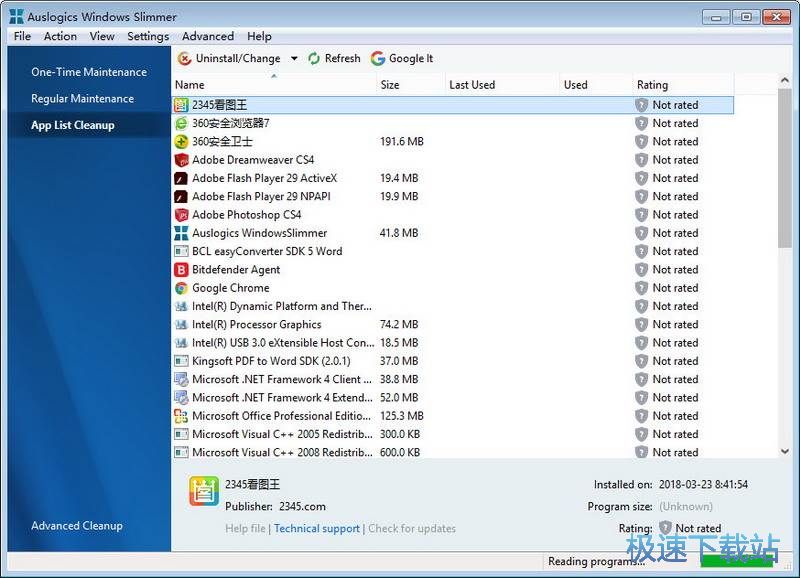This screenshot has width=800, height=578.
Task: Open the Advanced menu
Action: (x=208, y=36)
